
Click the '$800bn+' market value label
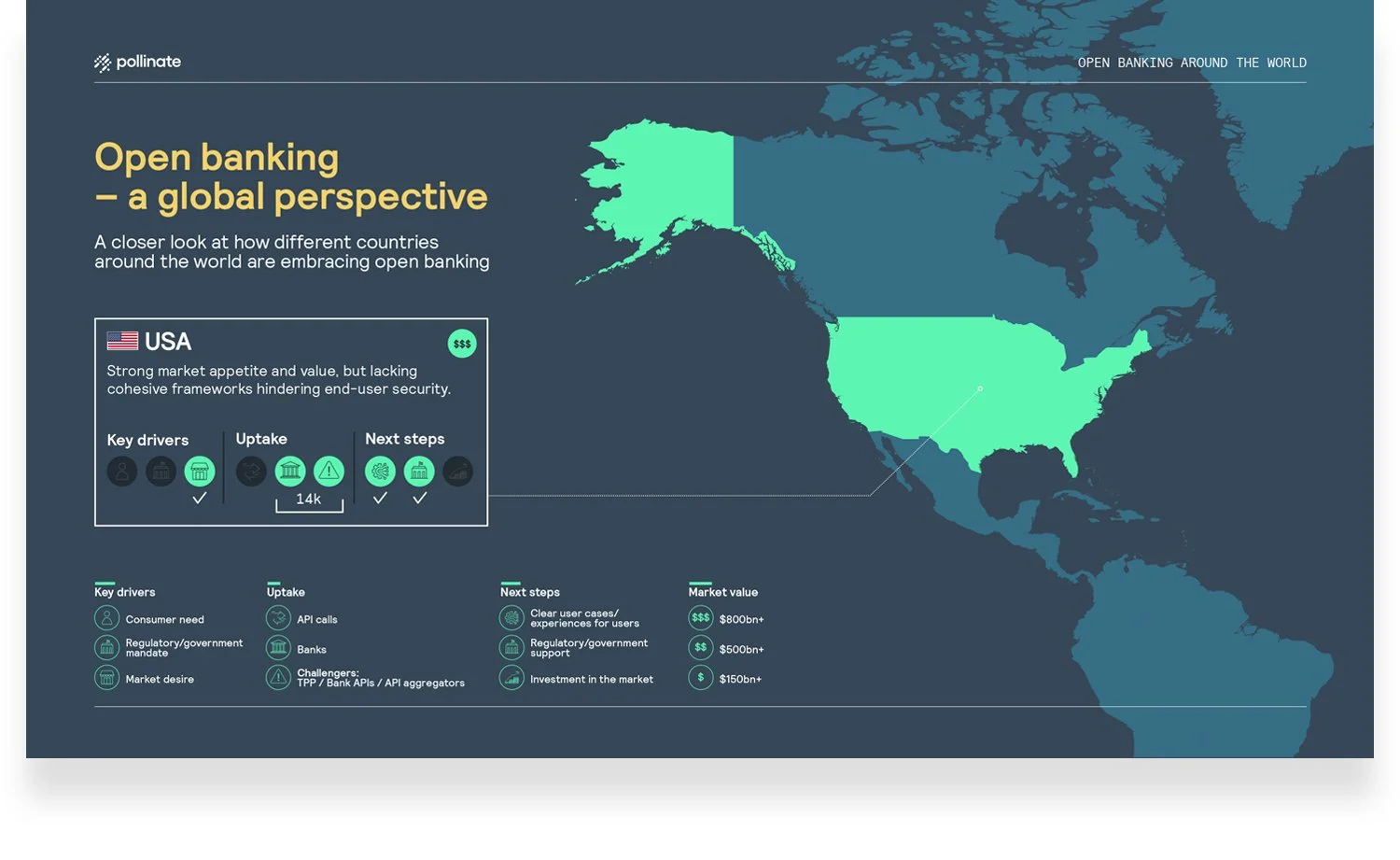[742, 619]
